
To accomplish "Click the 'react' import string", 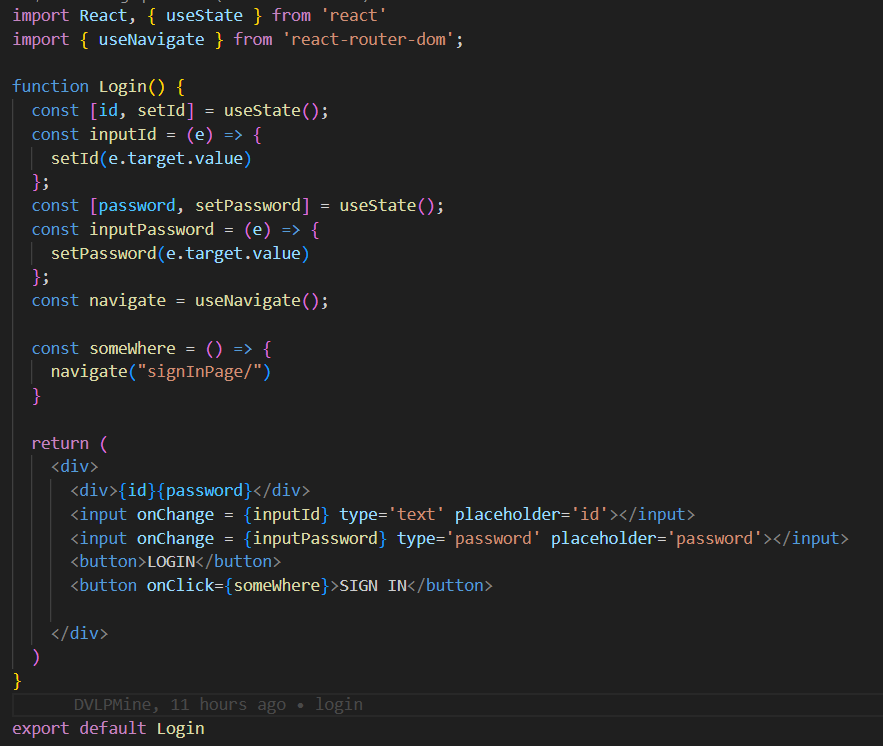I will pyautogui.click(x=353, y=15).
